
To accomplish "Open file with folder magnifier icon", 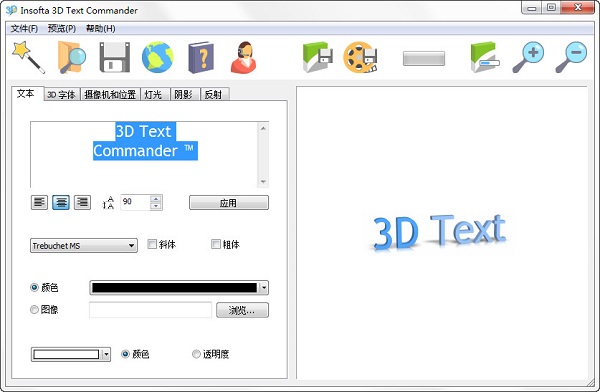I will (x=72, y=57).
